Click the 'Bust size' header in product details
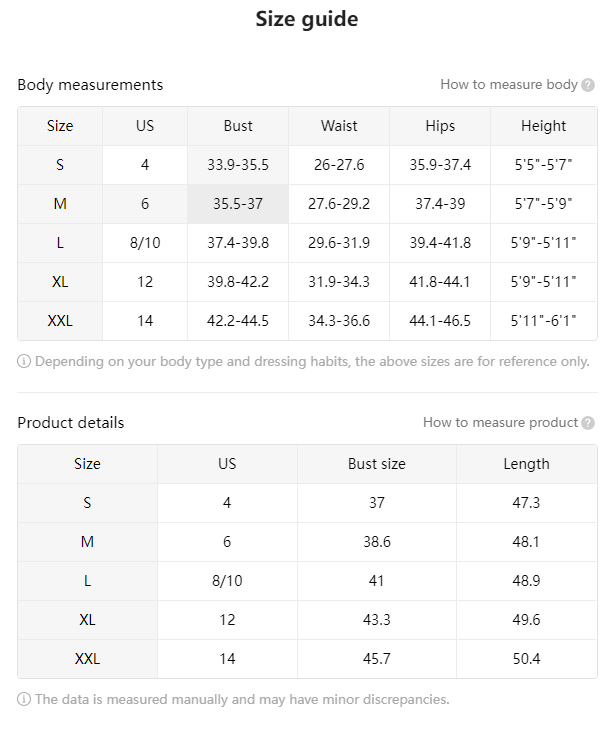This screenshot has height=741, width=611. point(377,464)
